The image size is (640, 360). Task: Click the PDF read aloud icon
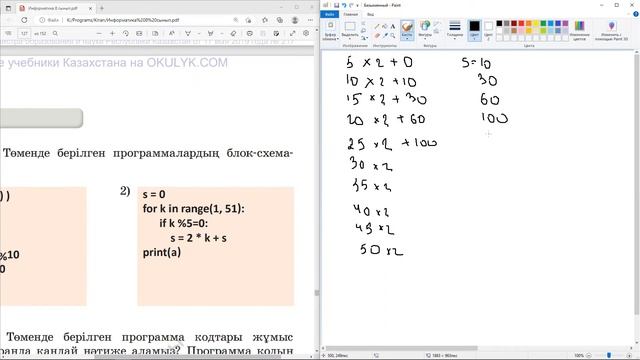pyautogui.click(x=172, y=33)
